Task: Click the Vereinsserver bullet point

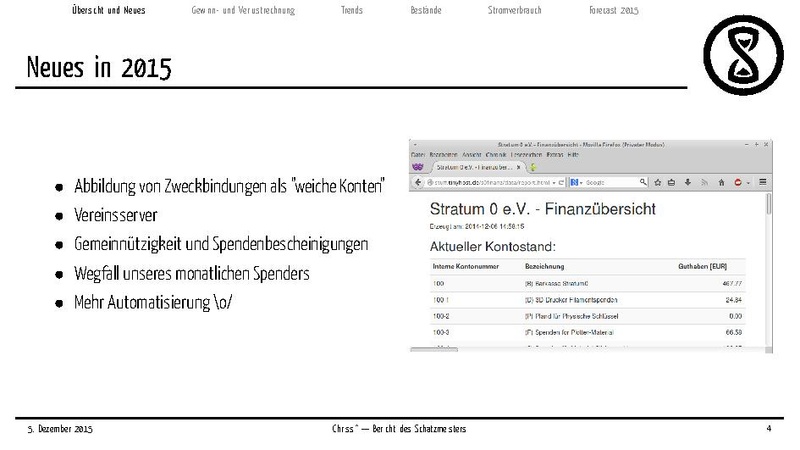Action: (115, 215)
